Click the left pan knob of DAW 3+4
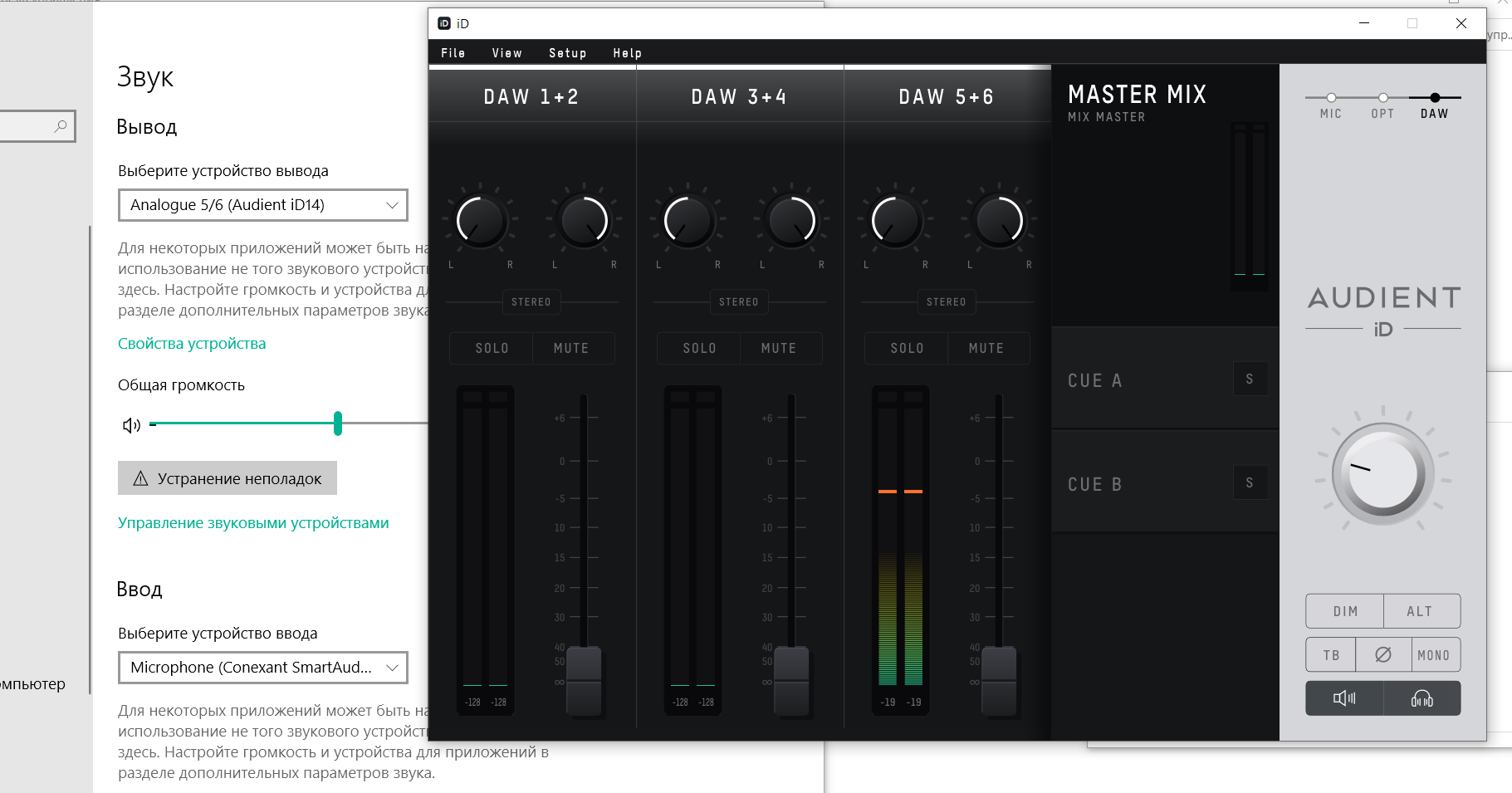1512x793 pixels. tap(688, 221)
